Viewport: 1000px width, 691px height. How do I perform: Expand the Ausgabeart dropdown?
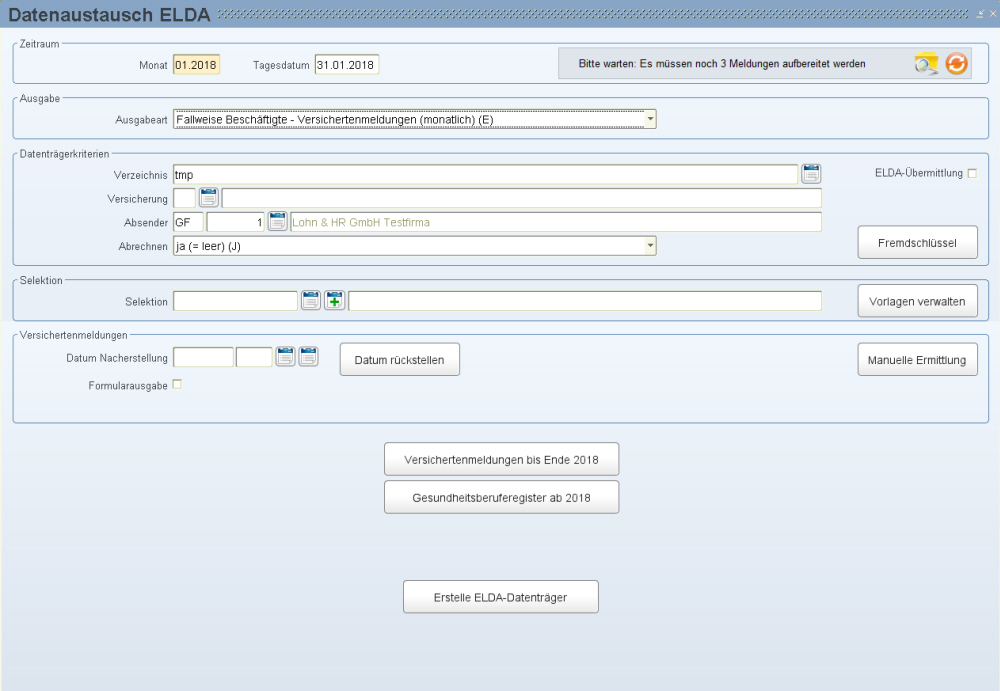pyautogui.click(x=650, y=119)
